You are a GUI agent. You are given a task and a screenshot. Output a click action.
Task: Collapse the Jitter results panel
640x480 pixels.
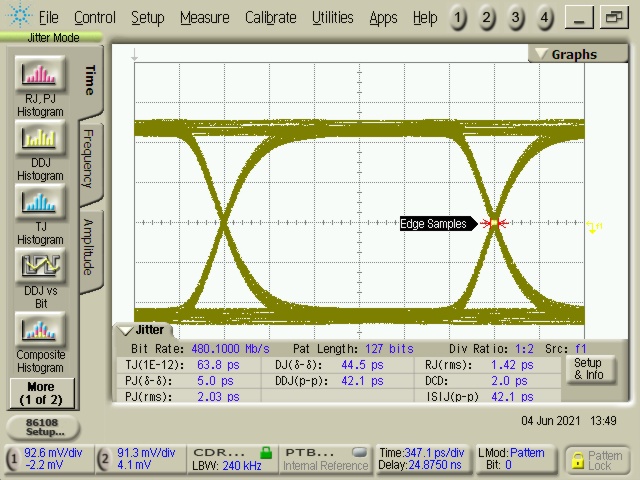tap(126, 330)
